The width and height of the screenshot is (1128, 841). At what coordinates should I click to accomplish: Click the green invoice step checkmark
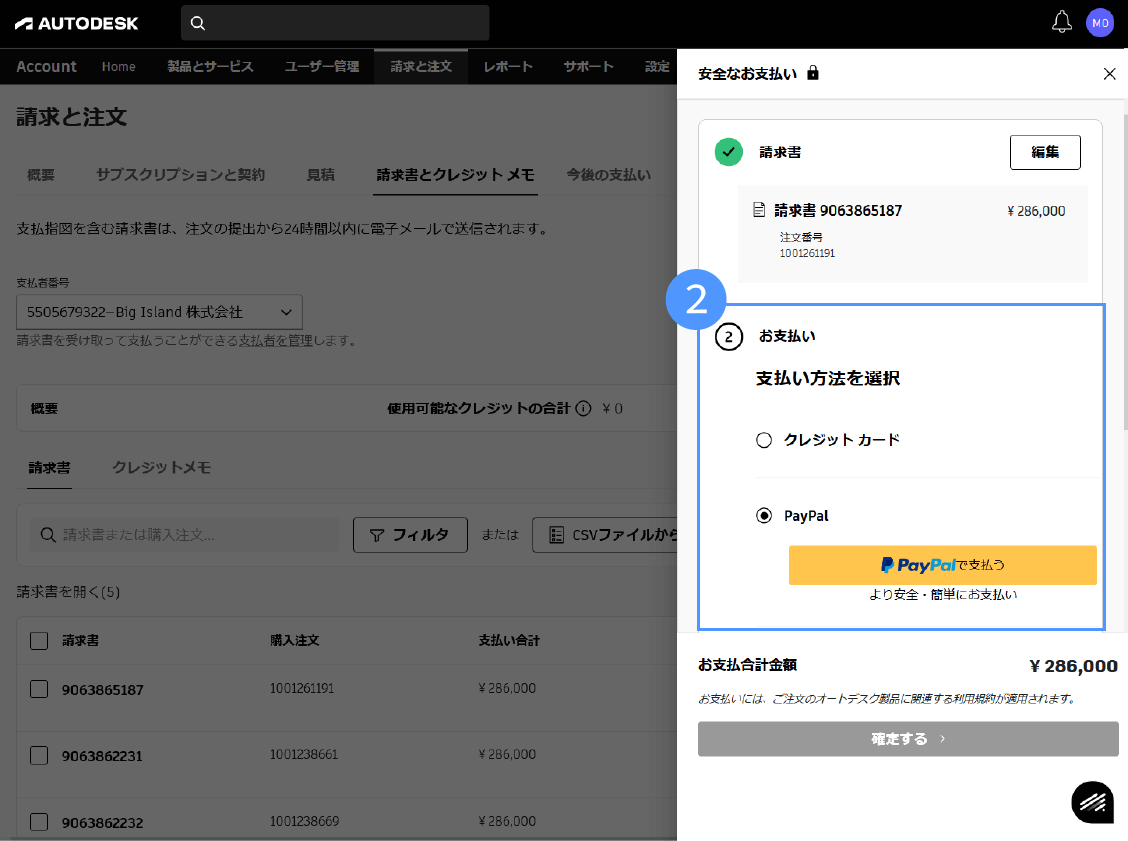(729, 152)
